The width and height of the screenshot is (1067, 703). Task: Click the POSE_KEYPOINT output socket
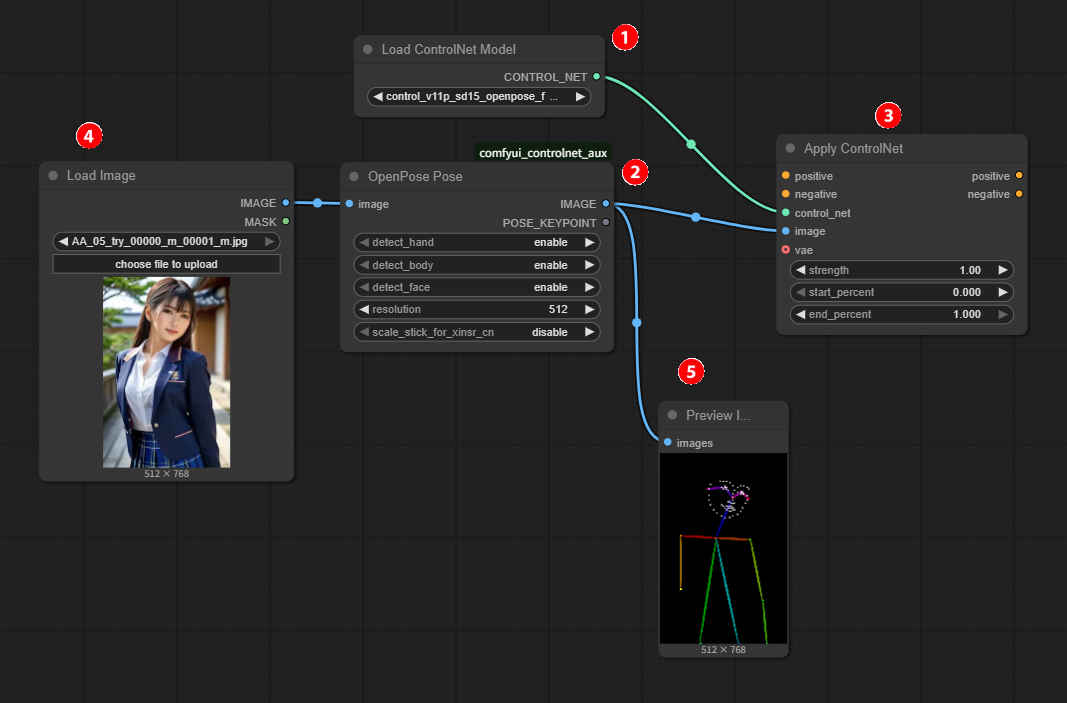point(605,223)
